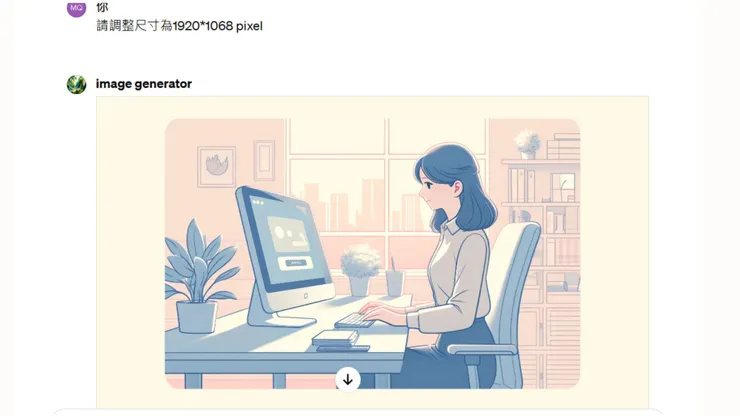Click the framed leaf picture on wall

click(x=217, y=167)
